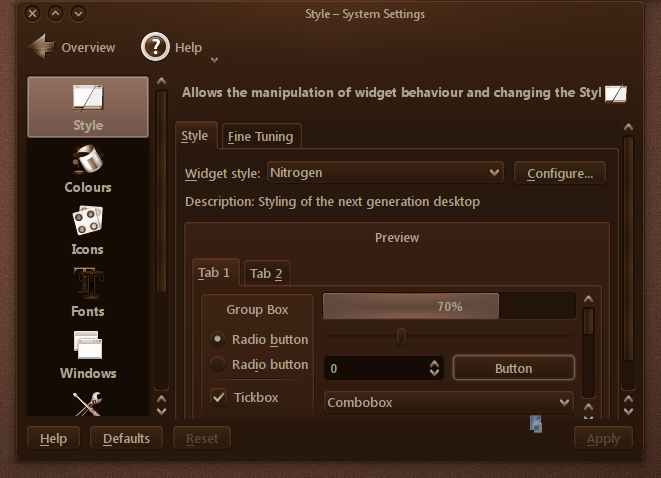The width and height of the screenshot is (661, 478).
Task: Click the Defaults button
Action: (x=126, y=438)
